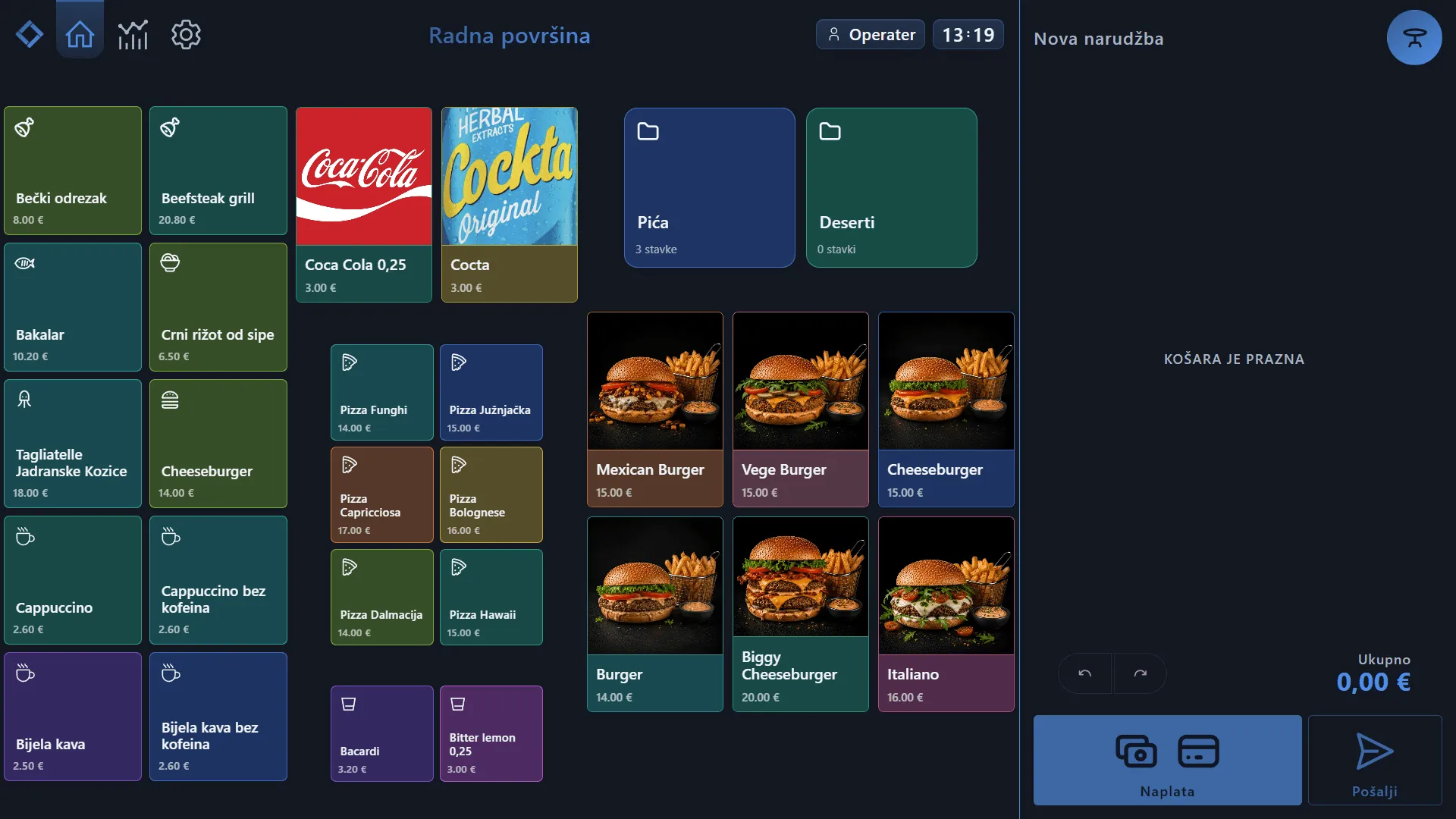Select Coca Cola 0,25 product
Image resolution: width=1456 pixels, height=819 pixels.
point(364,205)
